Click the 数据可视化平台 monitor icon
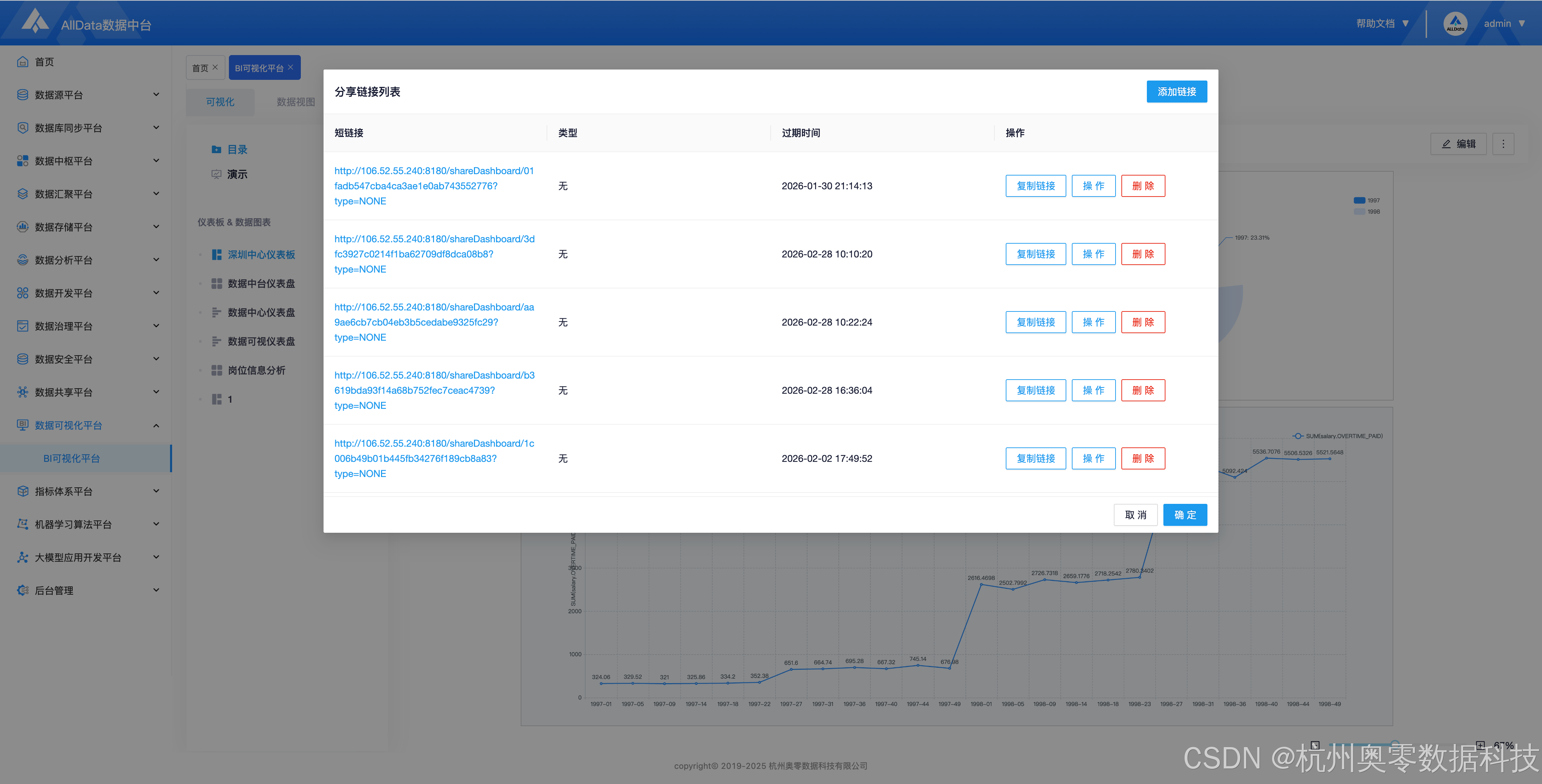 pos(23,425)
